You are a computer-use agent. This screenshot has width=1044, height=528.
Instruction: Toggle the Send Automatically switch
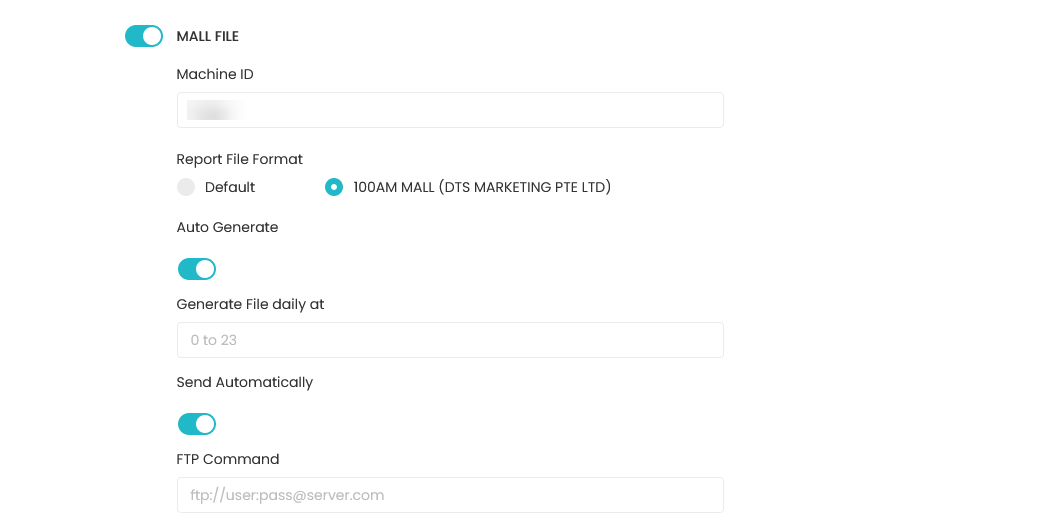point(197,423)
